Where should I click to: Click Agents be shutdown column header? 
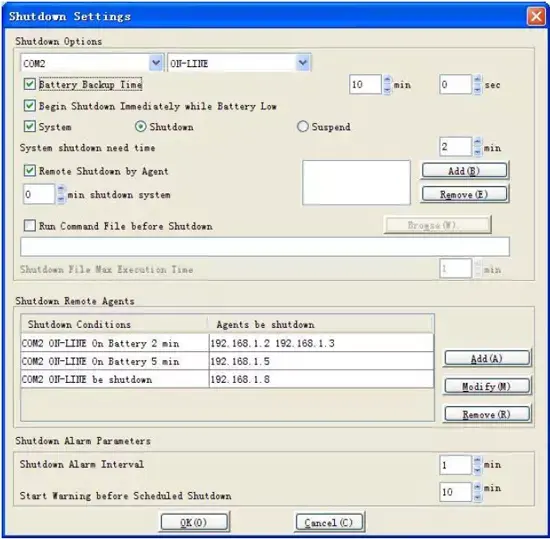point(321,324)
